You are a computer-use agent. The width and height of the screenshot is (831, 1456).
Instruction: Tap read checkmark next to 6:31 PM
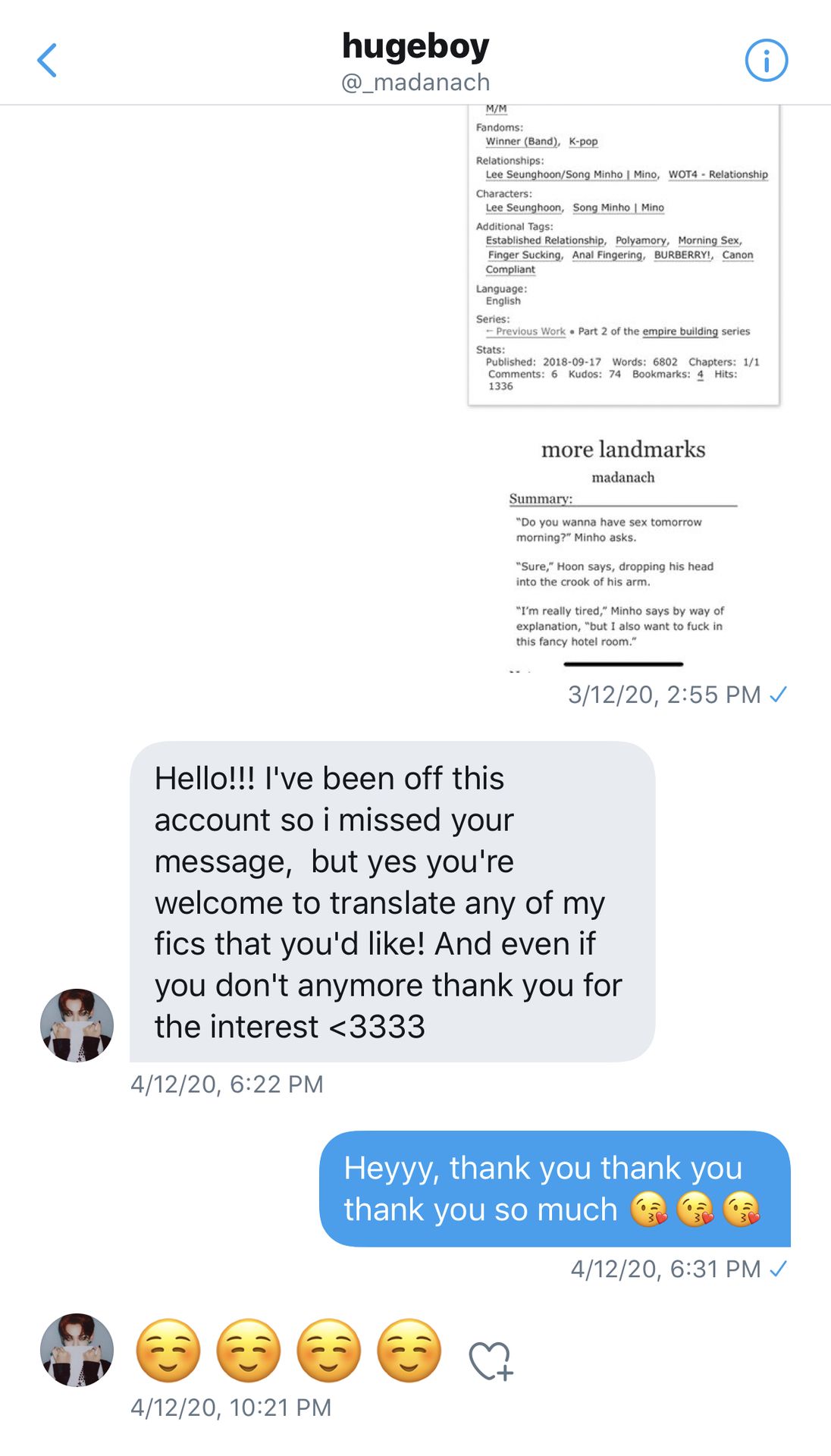point(778,1269)
